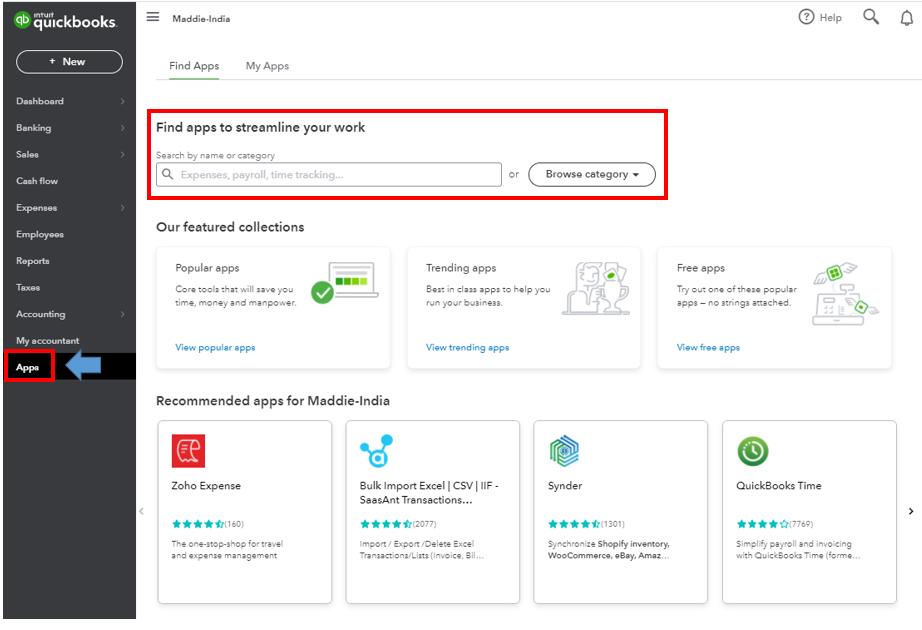922x630 pixels.
Task: Open Bulk Import Excel SaasAnt Transactions title
Action: [x=429, y=493]
